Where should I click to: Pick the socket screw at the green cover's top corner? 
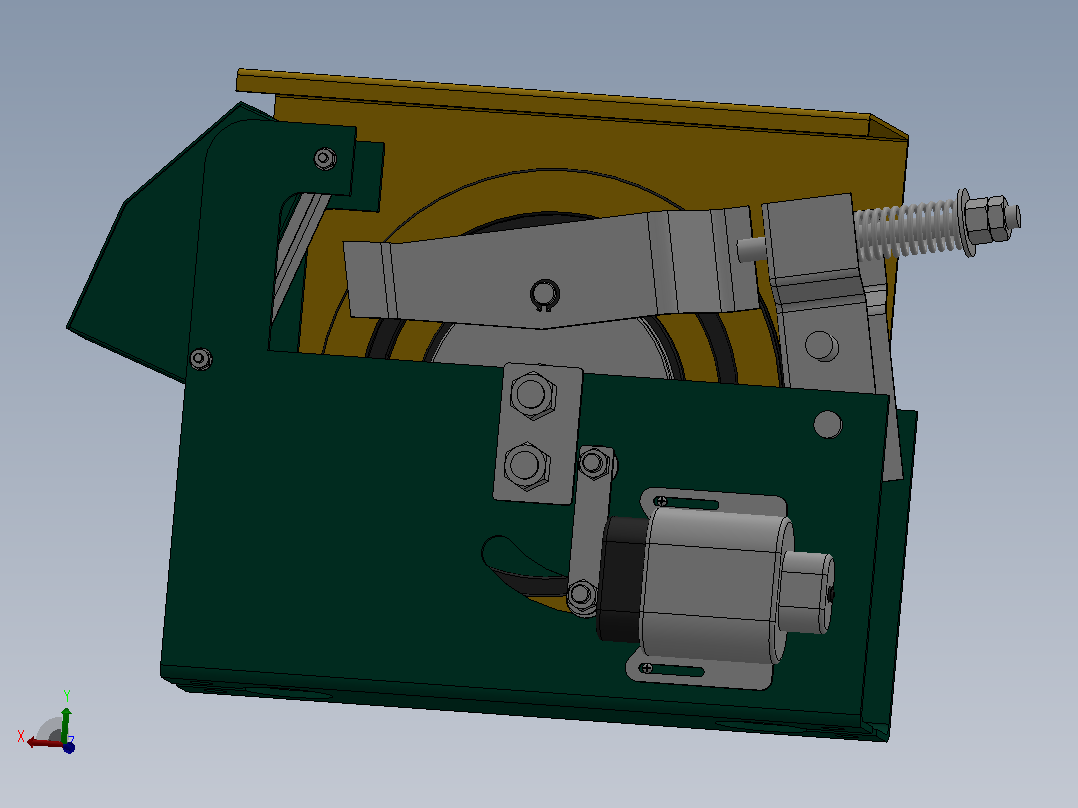click(x=325, y=159)
